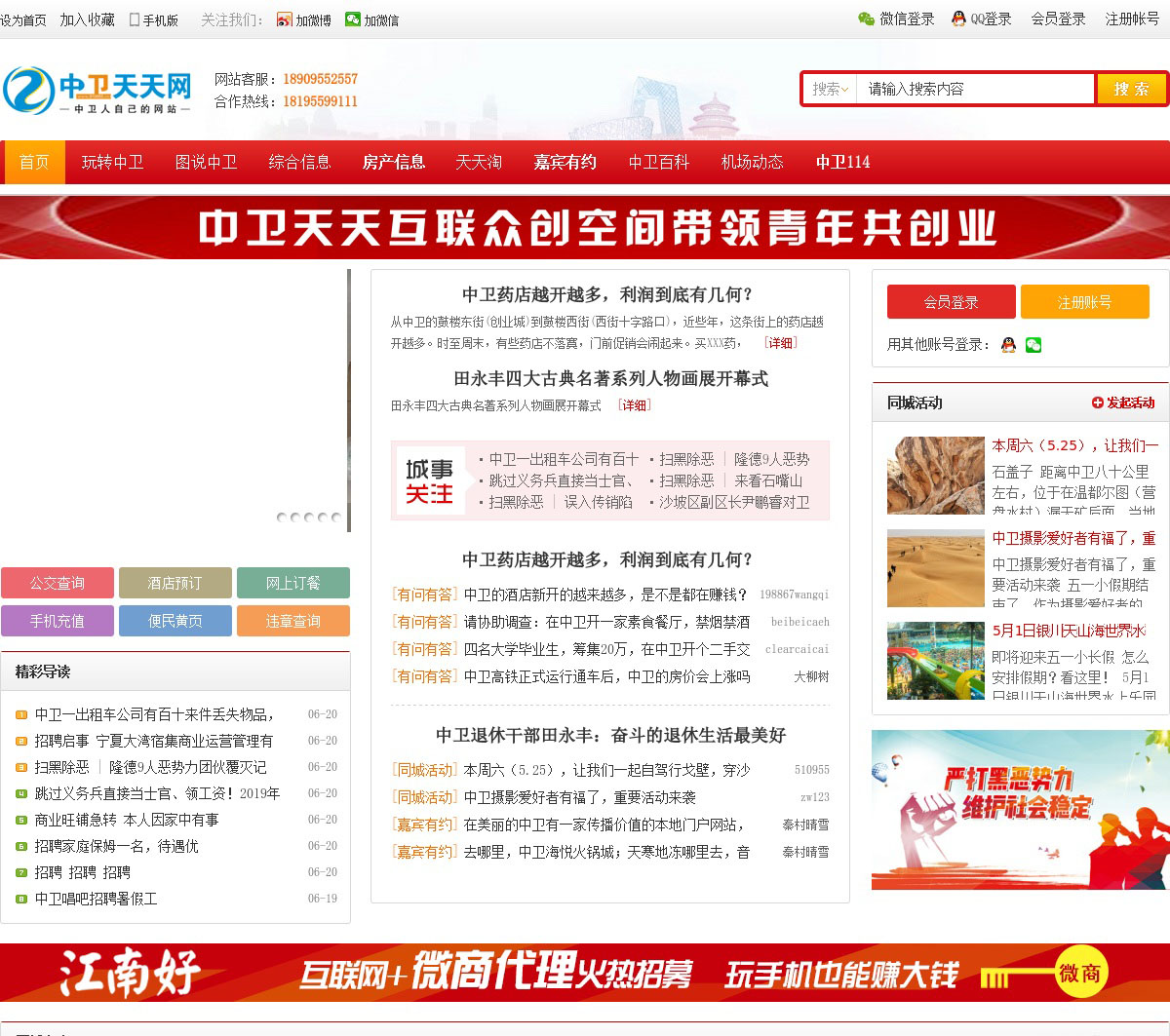
Task: Click the 中卫天天网 site logo
Action: pyautogui.click(x=97, y=91)
